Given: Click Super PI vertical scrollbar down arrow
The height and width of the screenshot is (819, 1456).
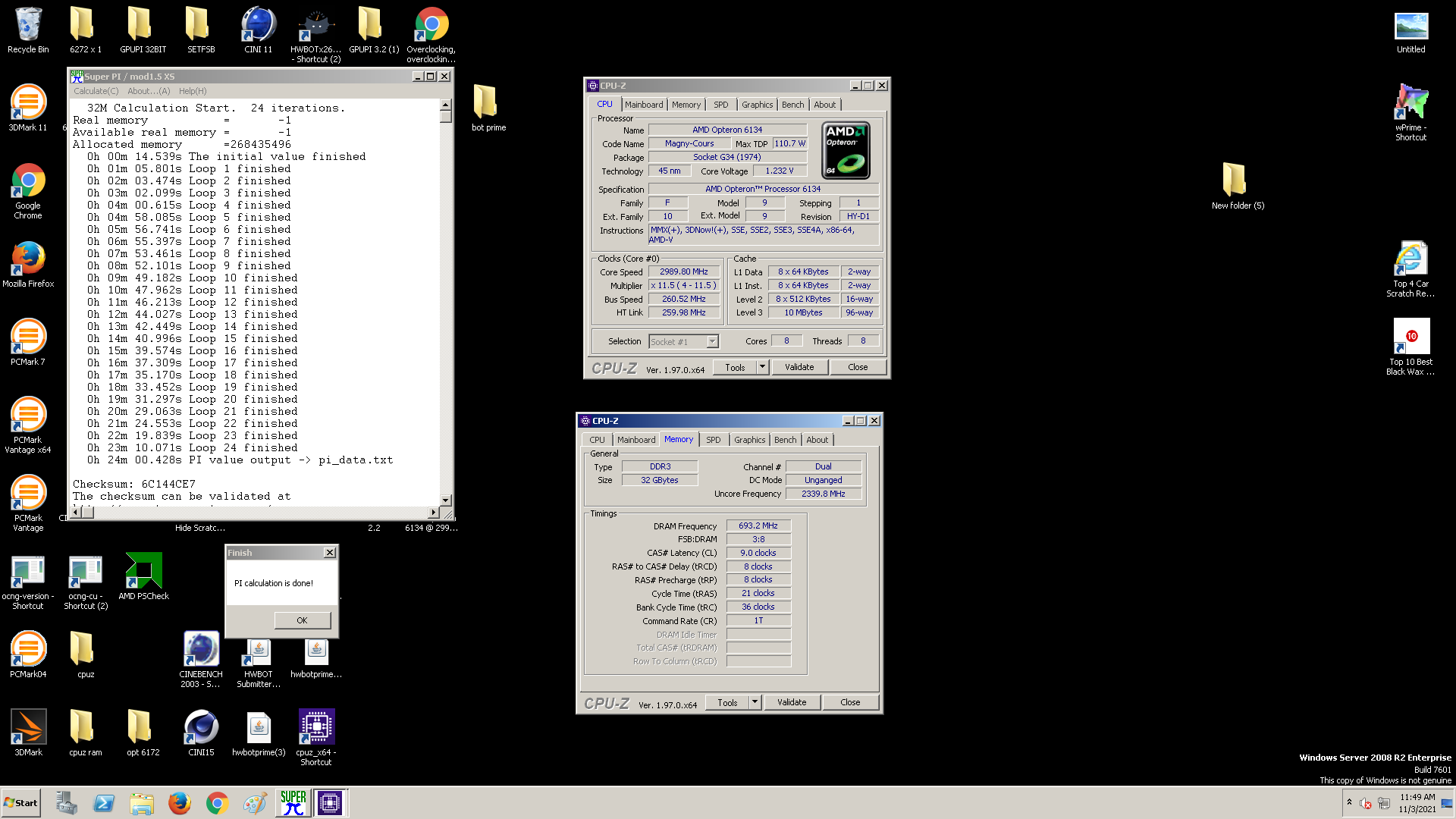Looking at the screenshot, I should click(446, 500).
